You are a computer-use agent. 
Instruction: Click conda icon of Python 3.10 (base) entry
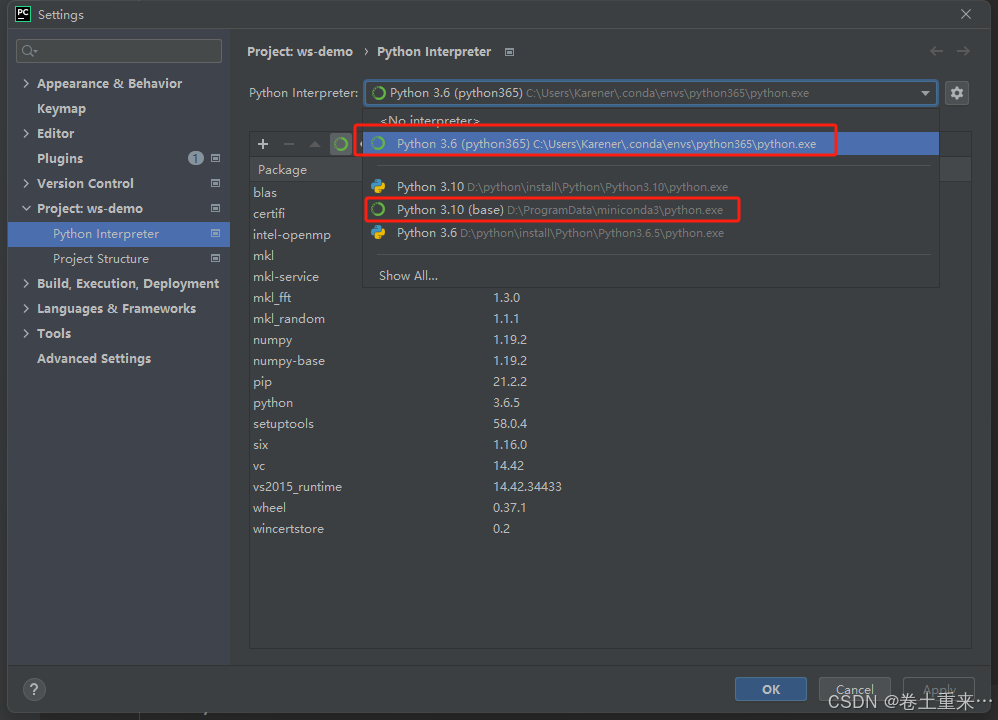pos(378,209)
